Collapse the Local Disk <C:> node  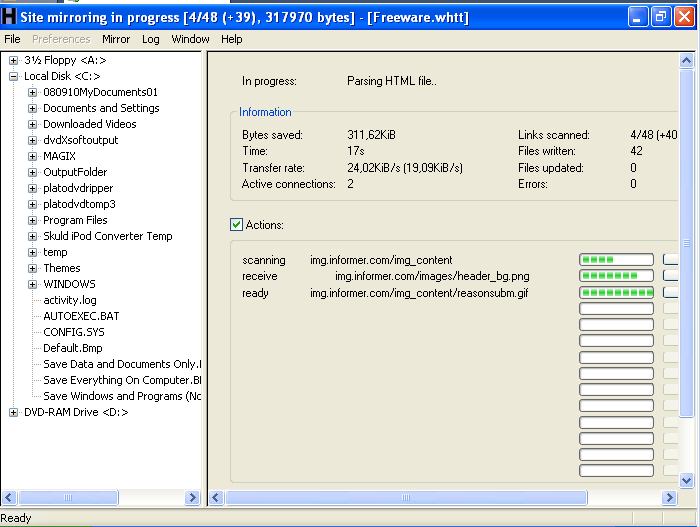click(13, 76)
